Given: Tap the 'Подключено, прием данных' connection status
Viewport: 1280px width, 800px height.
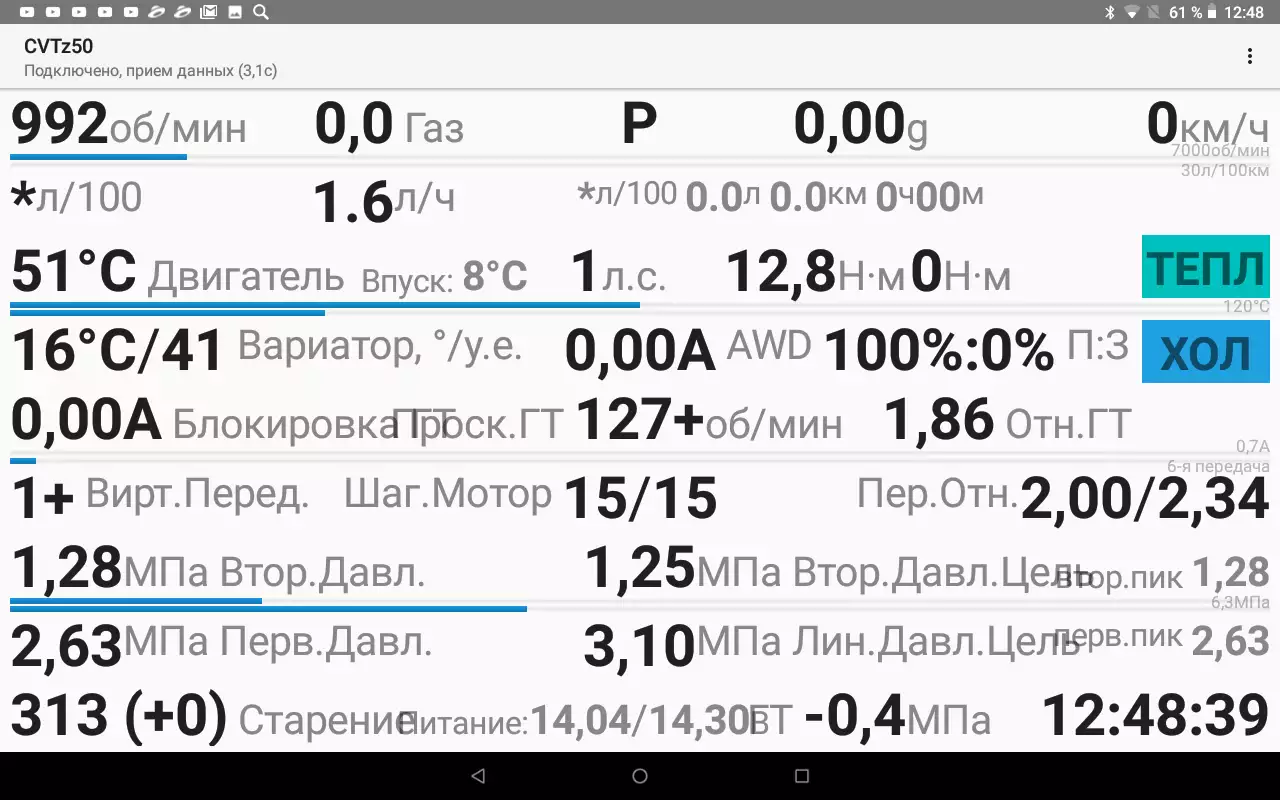Looking at the screenshot, I should coord(150,71).
